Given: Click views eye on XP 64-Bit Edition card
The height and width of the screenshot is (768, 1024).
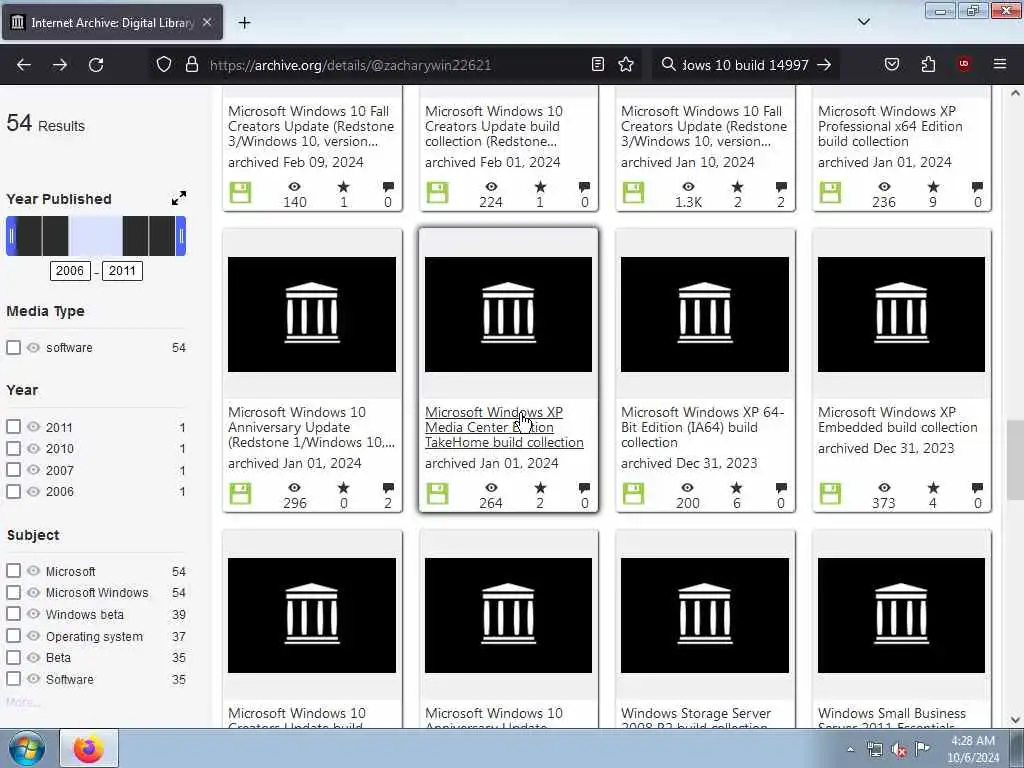Looking at the screenshot, I should pyautogui.click(x=688, y=488).
